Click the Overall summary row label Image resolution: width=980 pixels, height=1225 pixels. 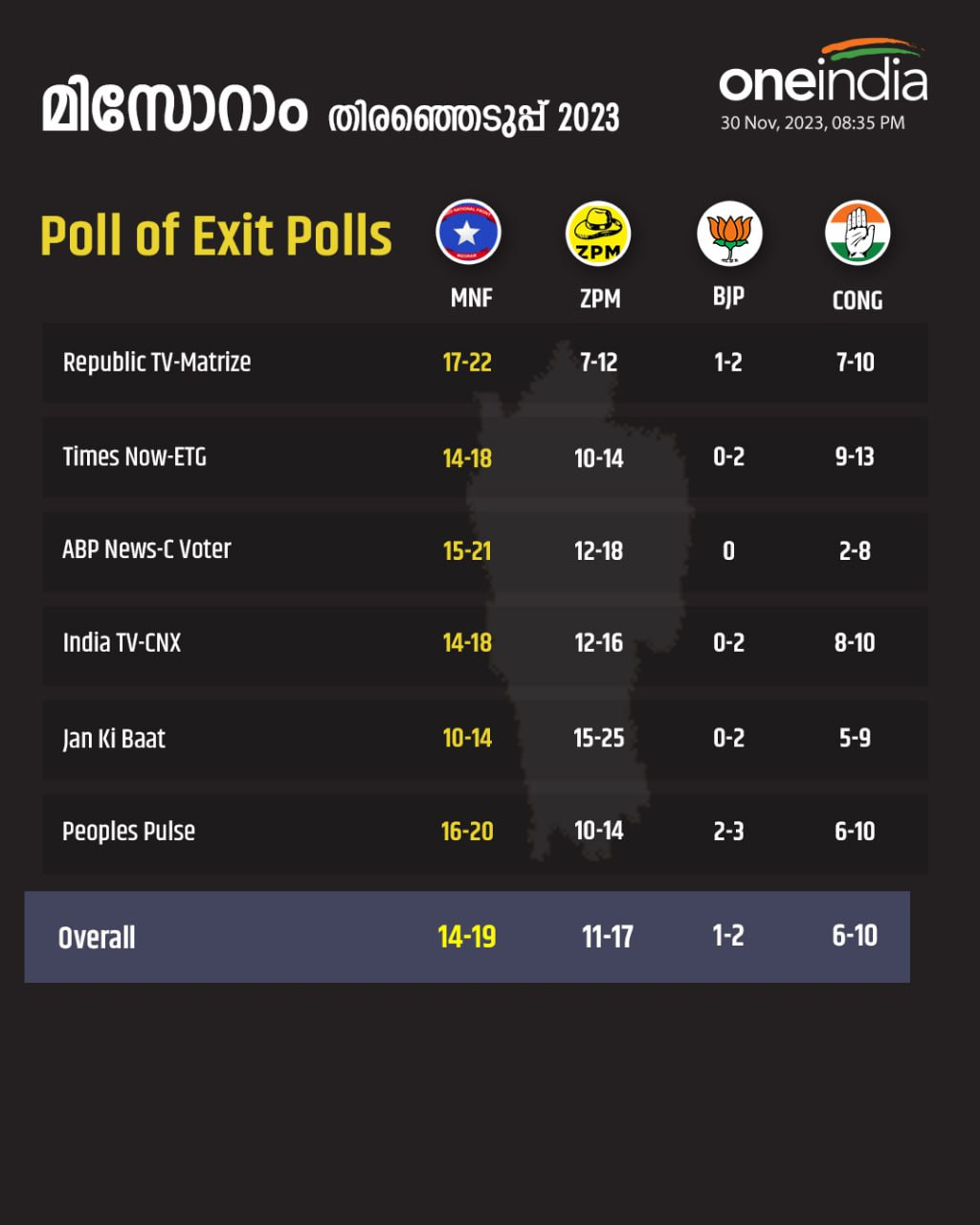(x=97, y=938)
